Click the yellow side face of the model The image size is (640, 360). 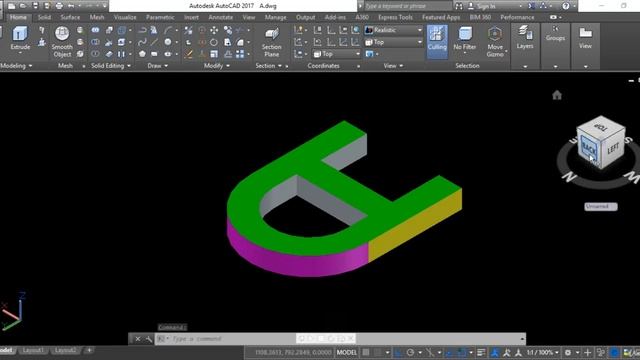click(x=414, y=225)
